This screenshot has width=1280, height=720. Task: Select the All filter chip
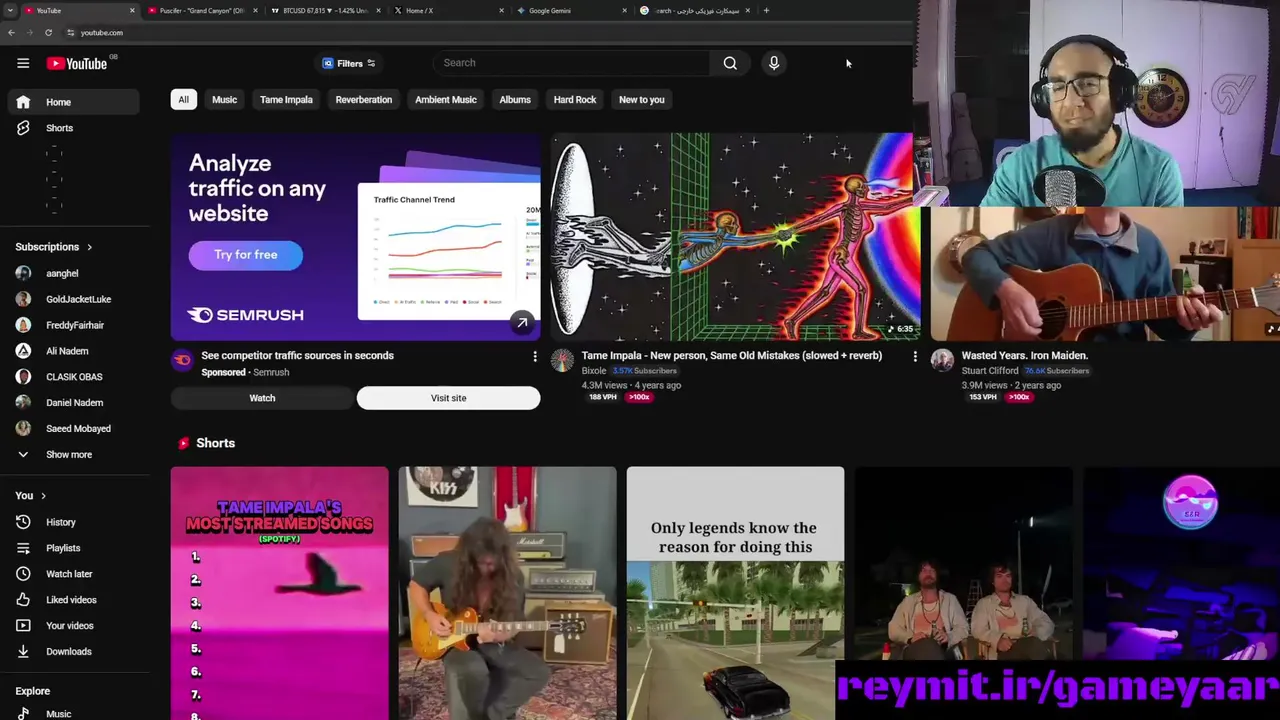pyautogui.click(x=183, y=100)
